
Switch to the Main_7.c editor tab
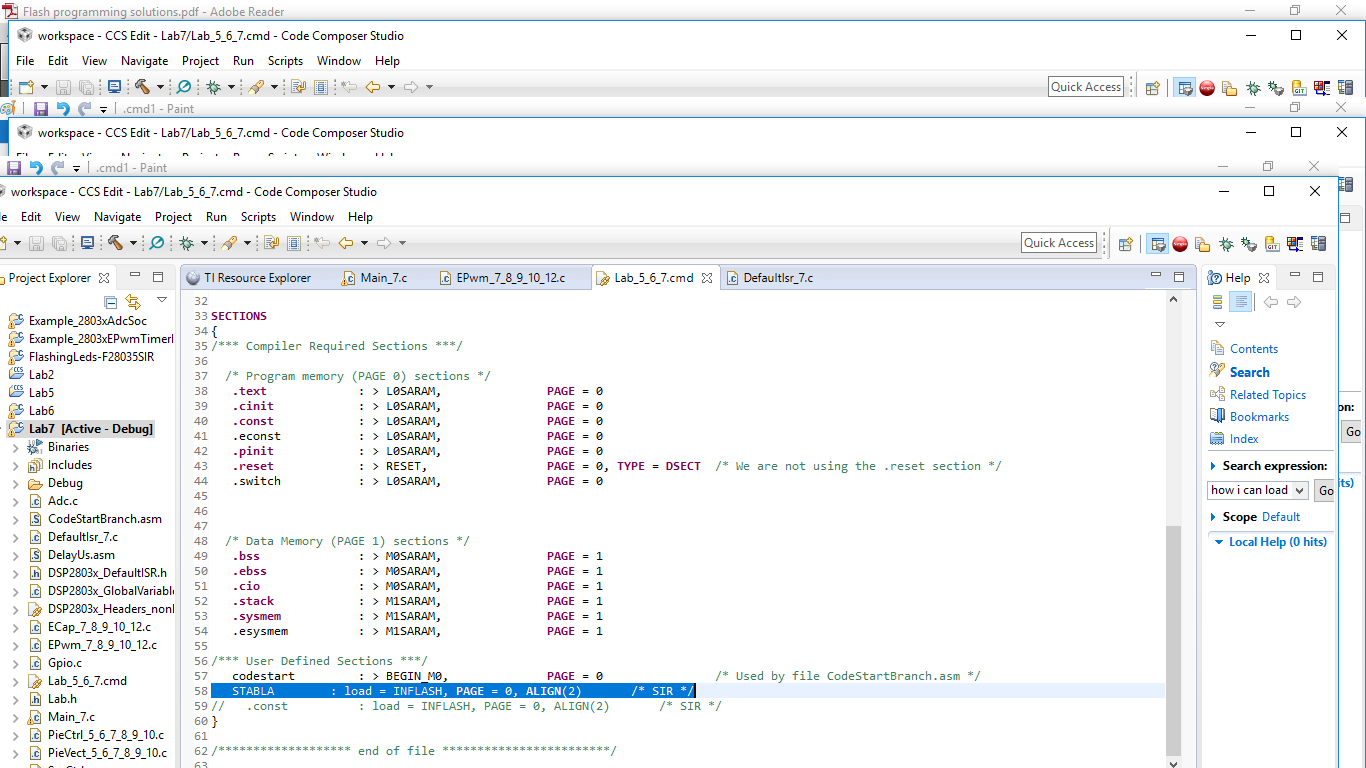pos(383,278)
